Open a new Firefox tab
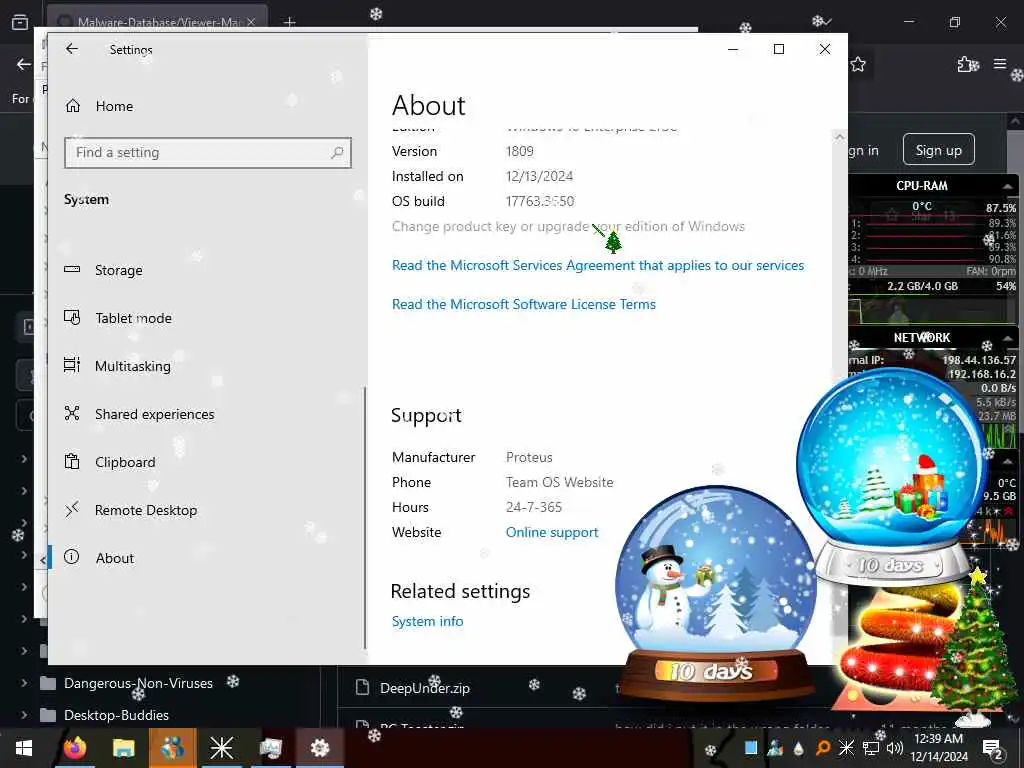The width and height of the screenshot is (1024, 768). (289, 22)
